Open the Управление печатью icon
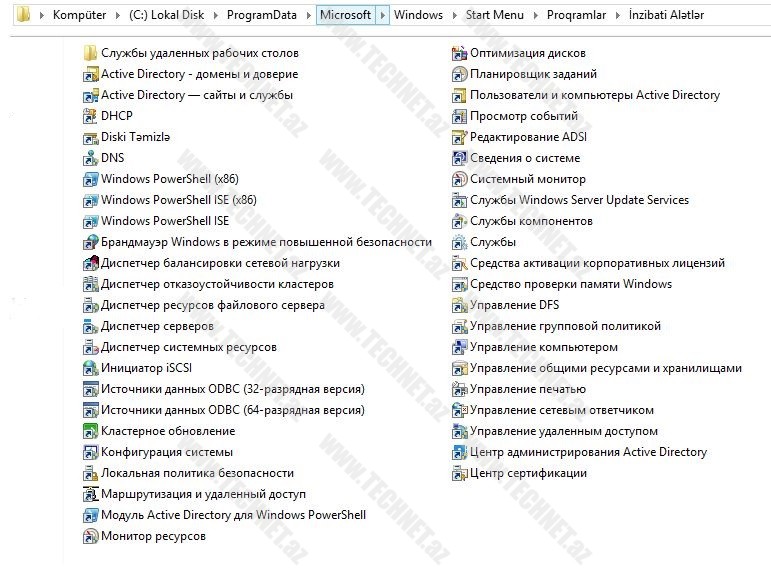Image resolution: width=771 pixels, height=569 pixels. [x=459, y=389]
